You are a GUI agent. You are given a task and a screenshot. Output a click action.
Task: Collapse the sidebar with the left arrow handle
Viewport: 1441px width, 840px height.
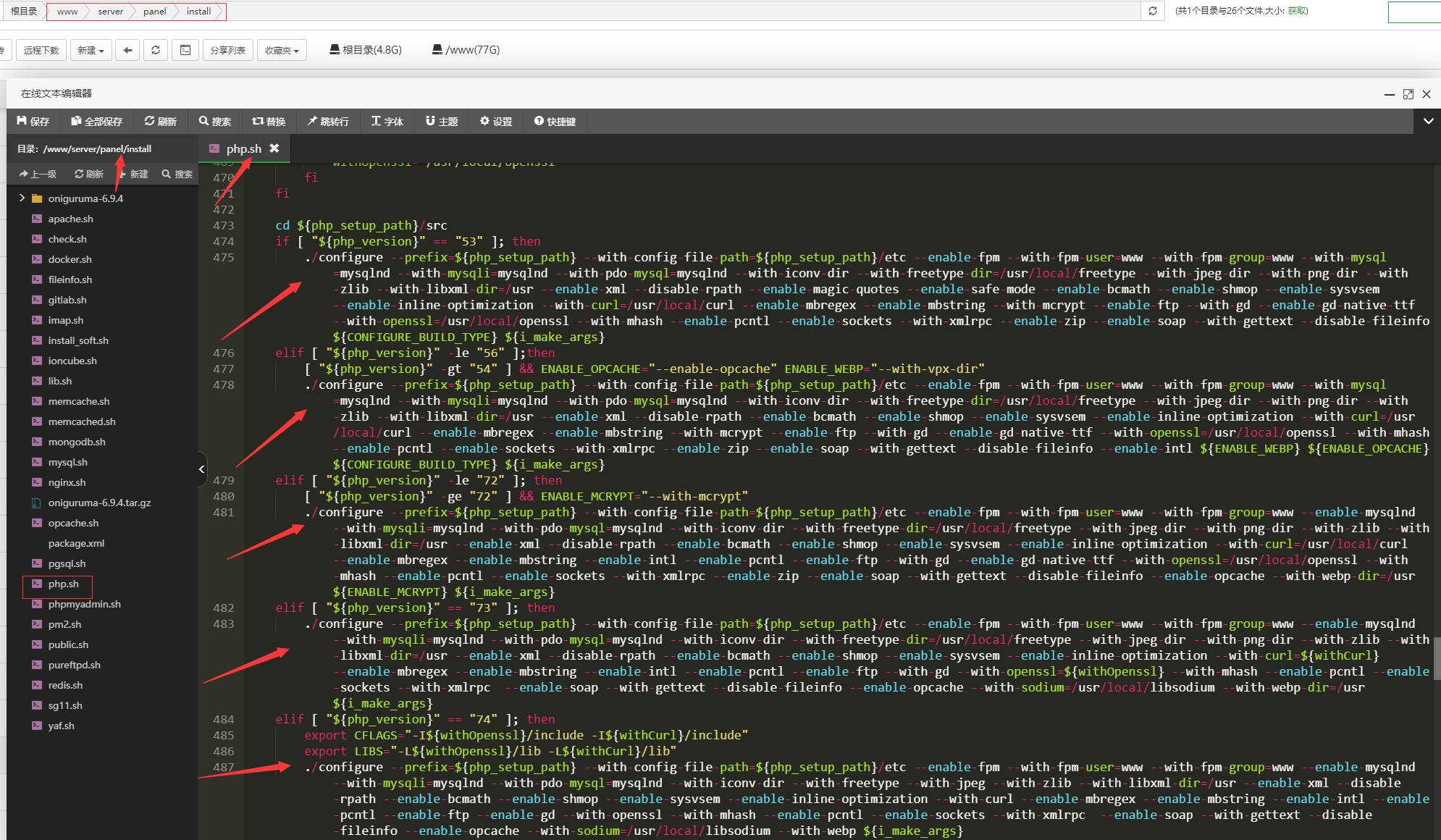[x=202, y=469]
